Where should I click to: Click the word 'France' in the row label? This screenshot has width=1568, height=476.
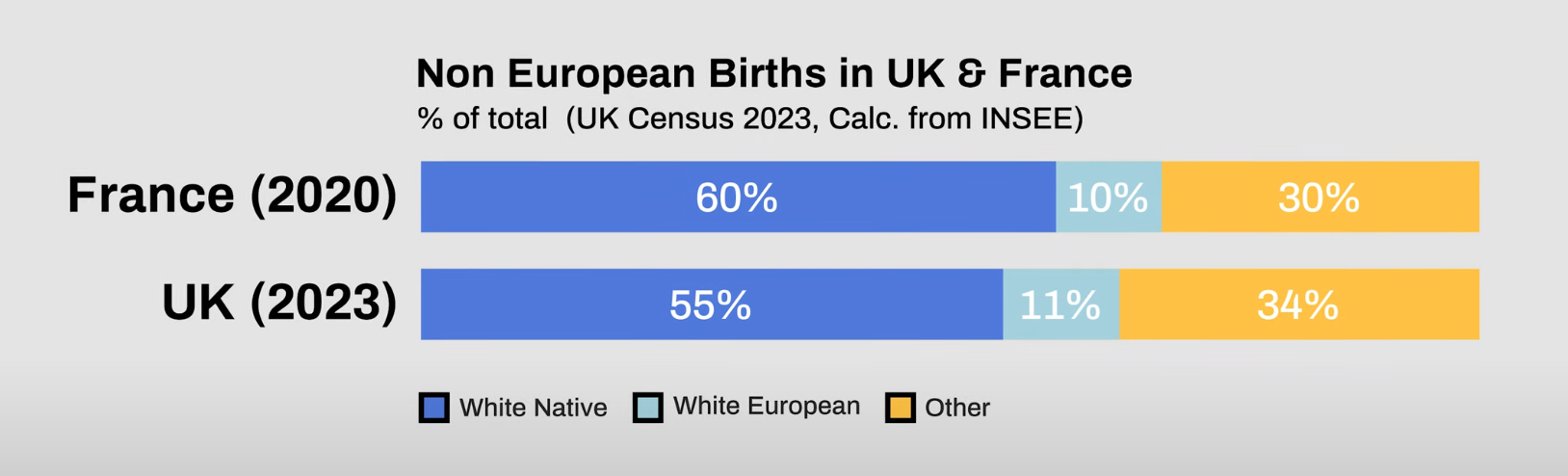tap(151, 195)
